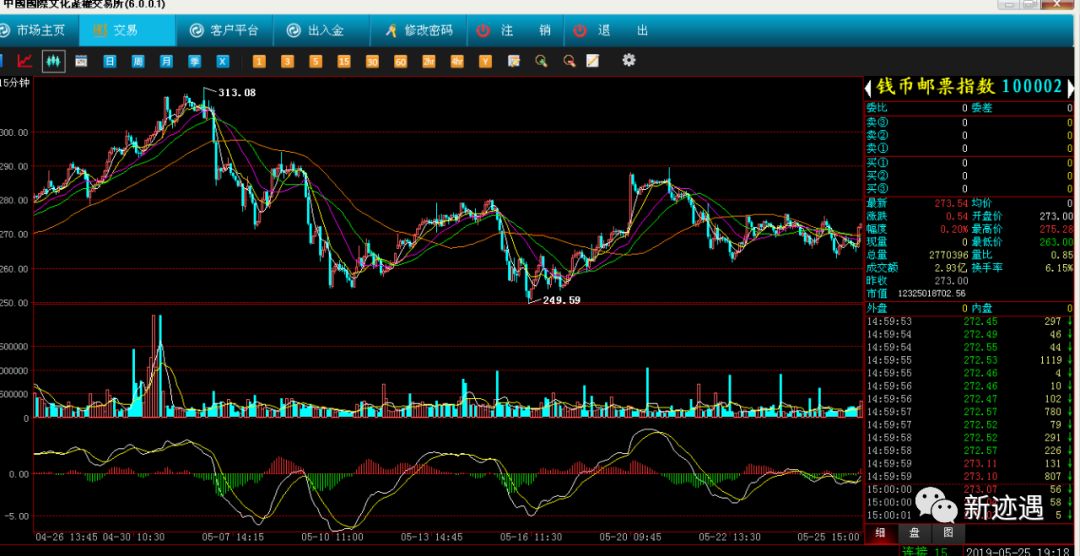Screen dimensions: 1080x556
Task: Open the settings gear icon
Action: tap(628, 60)
